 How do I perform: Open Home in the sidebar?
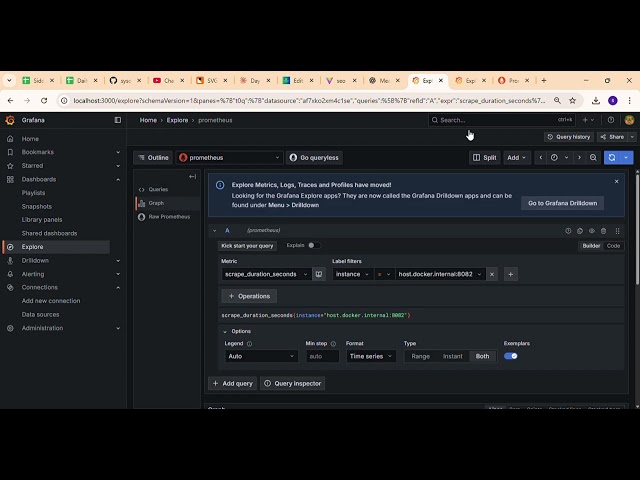point(30,139)
